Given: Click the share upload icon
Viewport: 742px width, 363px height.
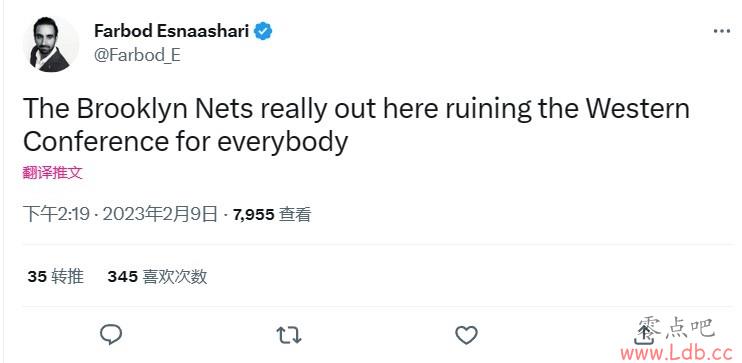Looking at the screenshot, I should coord(643,332).
